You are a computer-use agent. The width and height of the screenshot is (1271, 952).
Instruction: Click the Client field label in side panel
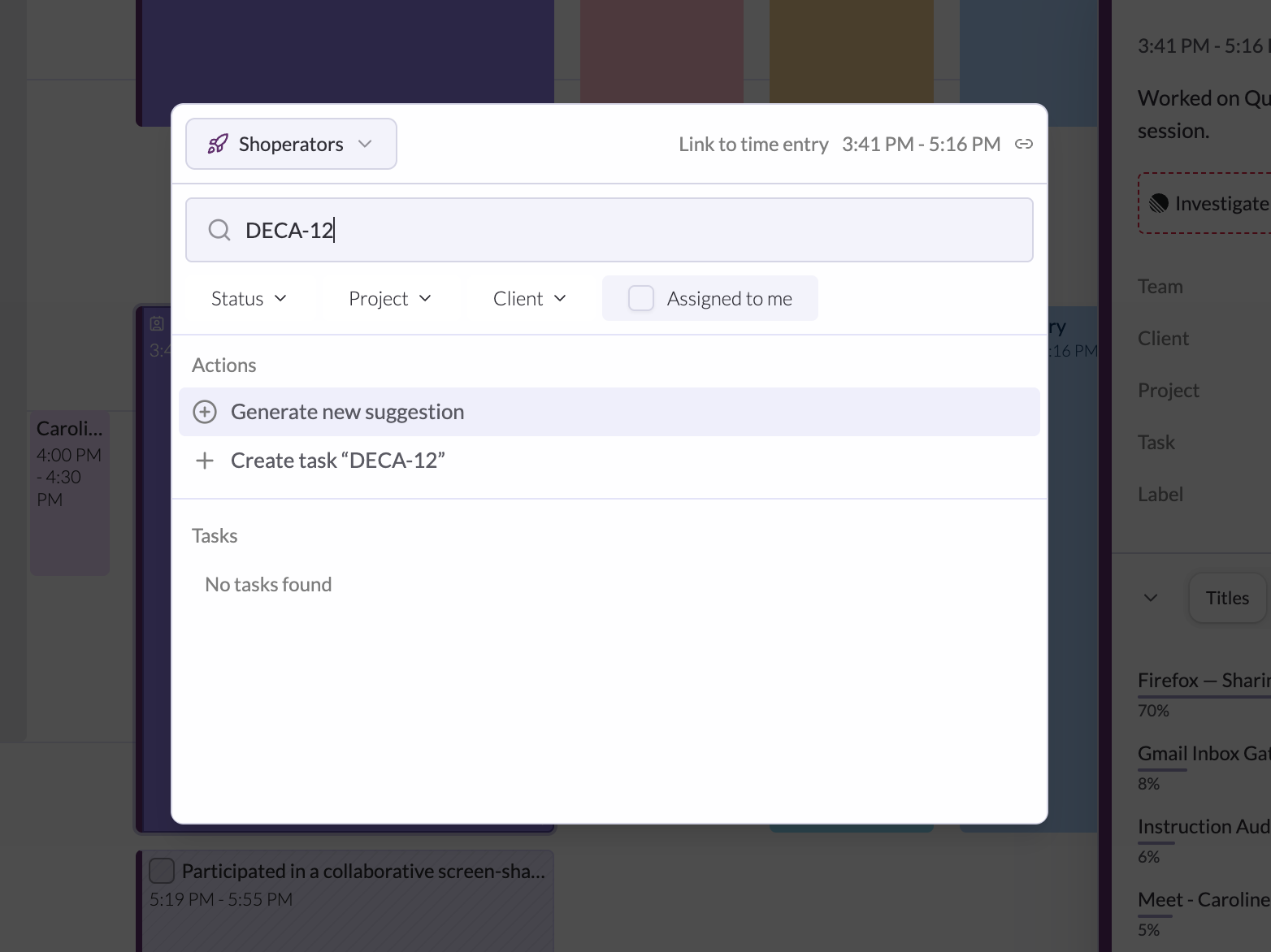click(1163, 339)
